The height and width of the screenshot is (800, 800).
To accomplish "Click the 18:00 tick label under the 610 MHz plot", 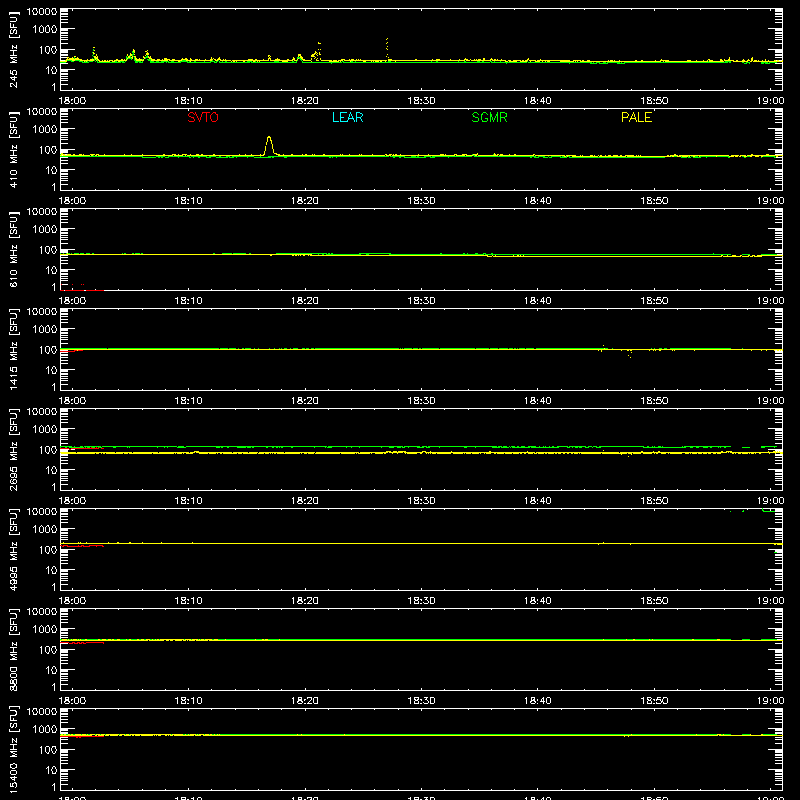I will (72, 301).
